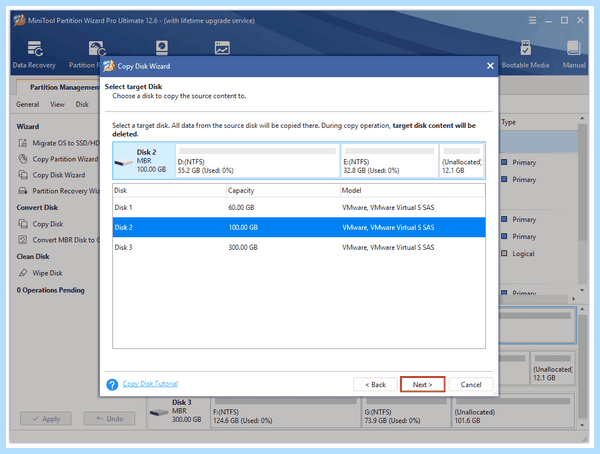Click the Disk 3 drive icon in main window
600x454 pixels.
(159, 413)
